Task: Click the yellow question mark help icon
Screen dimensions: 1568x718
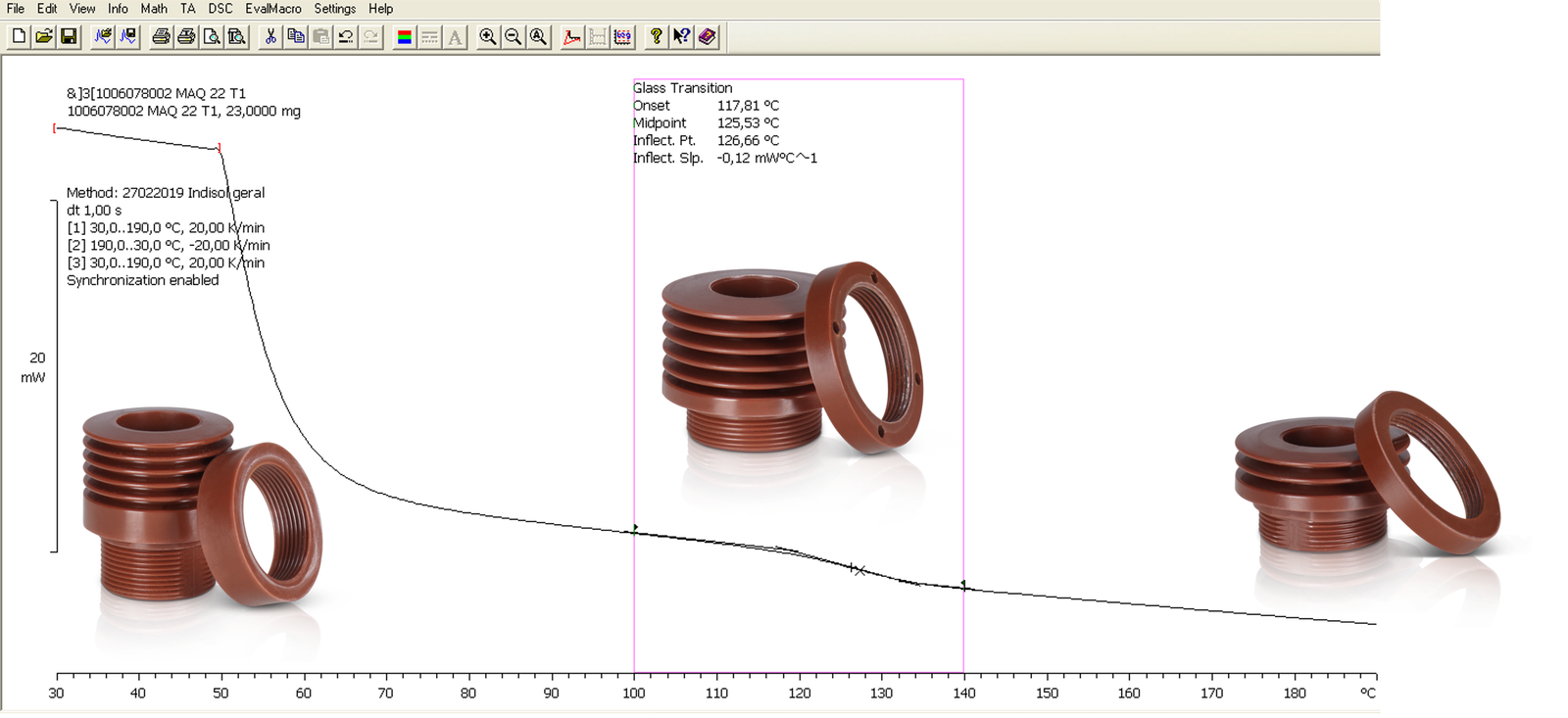Action: tap(656, 37)
